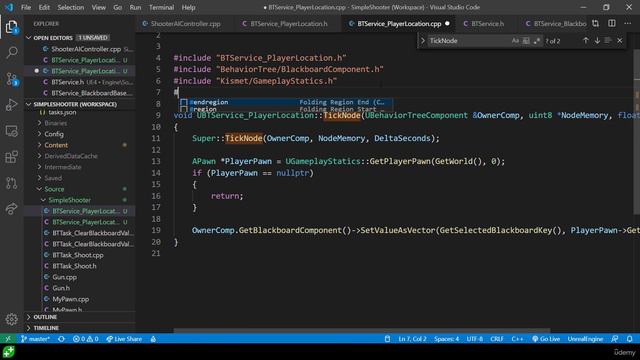This screenshot has width=640, height=360.
Task: Toggle Use Regular Expression in find
Action: coord(537,40)
